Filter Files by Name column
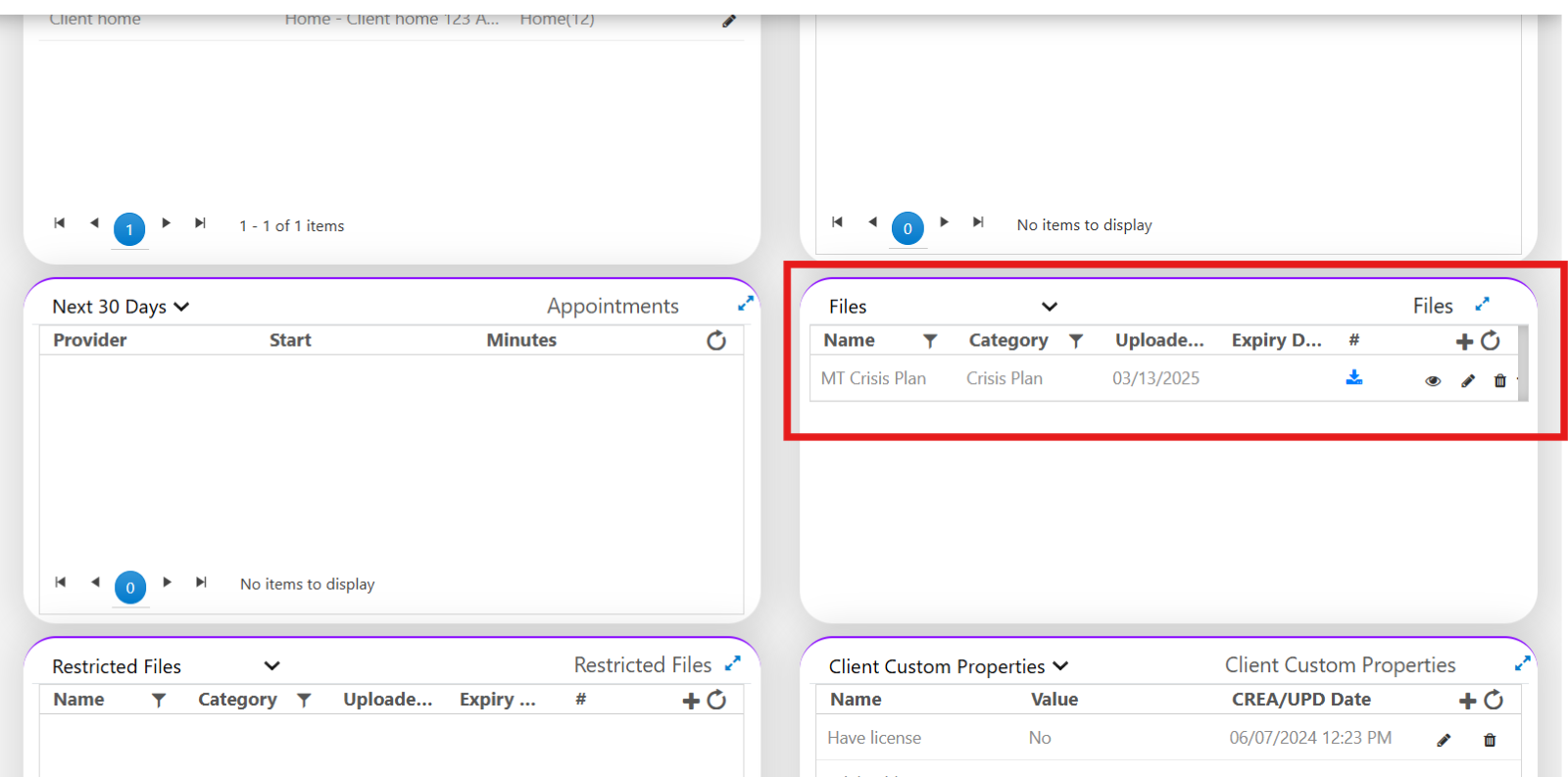 (930, 341)
